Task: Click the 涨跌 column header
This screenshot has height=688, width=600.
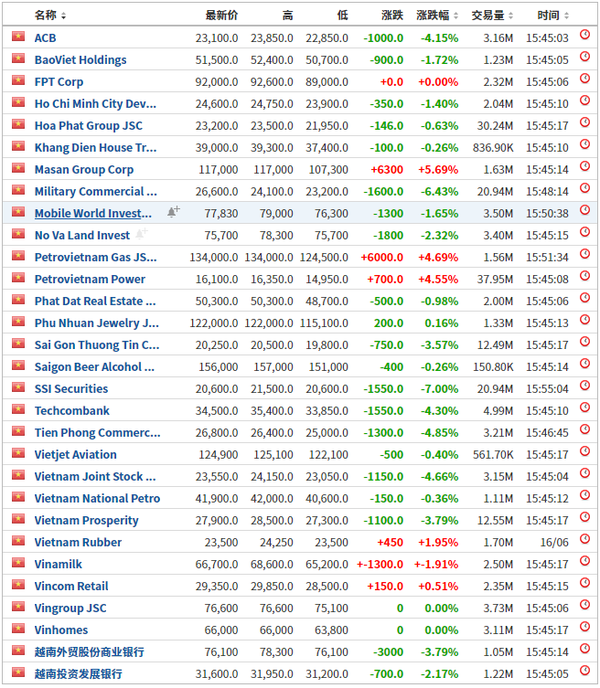Action: [x=392, y=15]
